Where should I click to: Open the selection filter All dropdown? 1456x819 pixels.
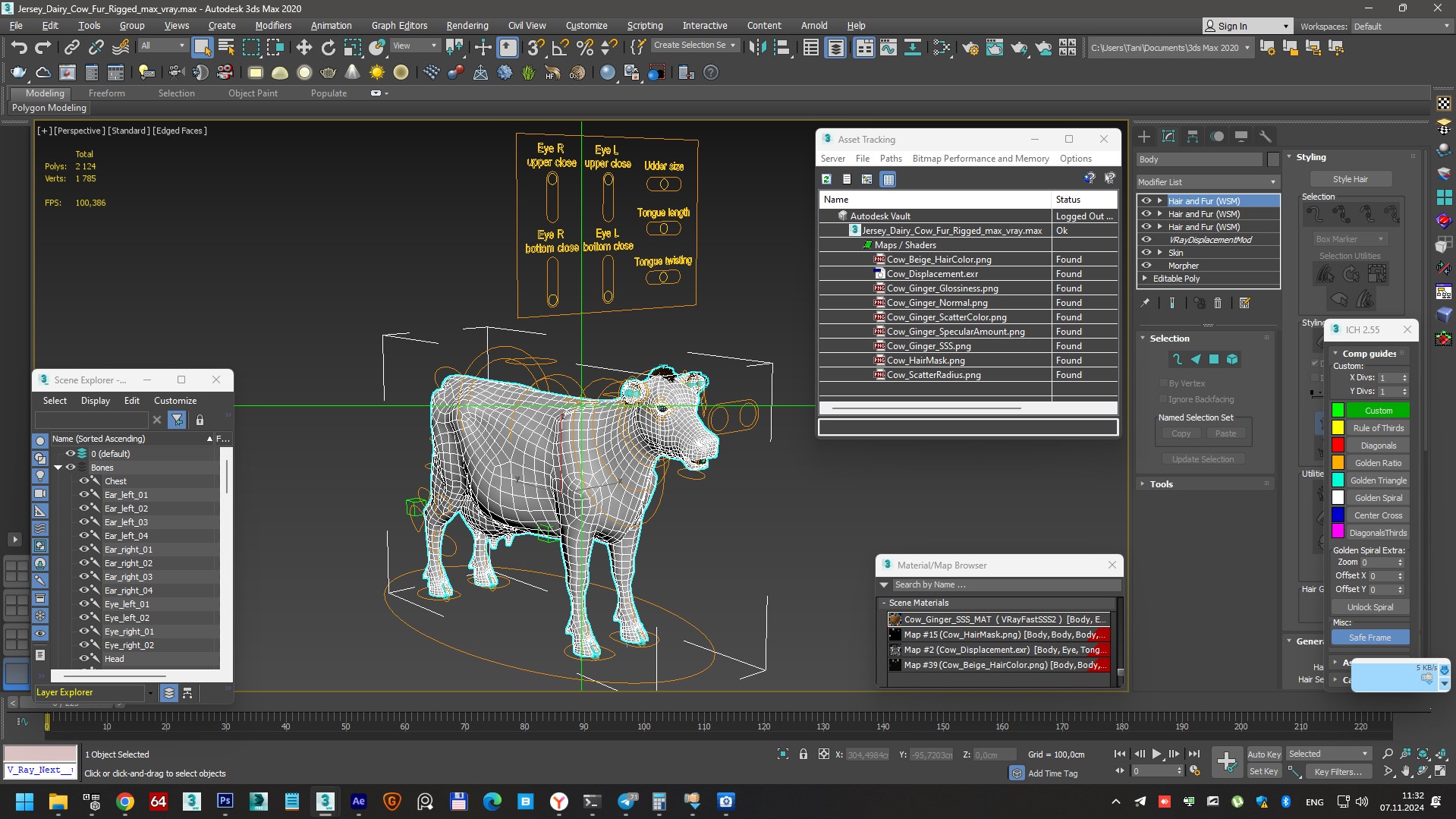pos(163,46)
